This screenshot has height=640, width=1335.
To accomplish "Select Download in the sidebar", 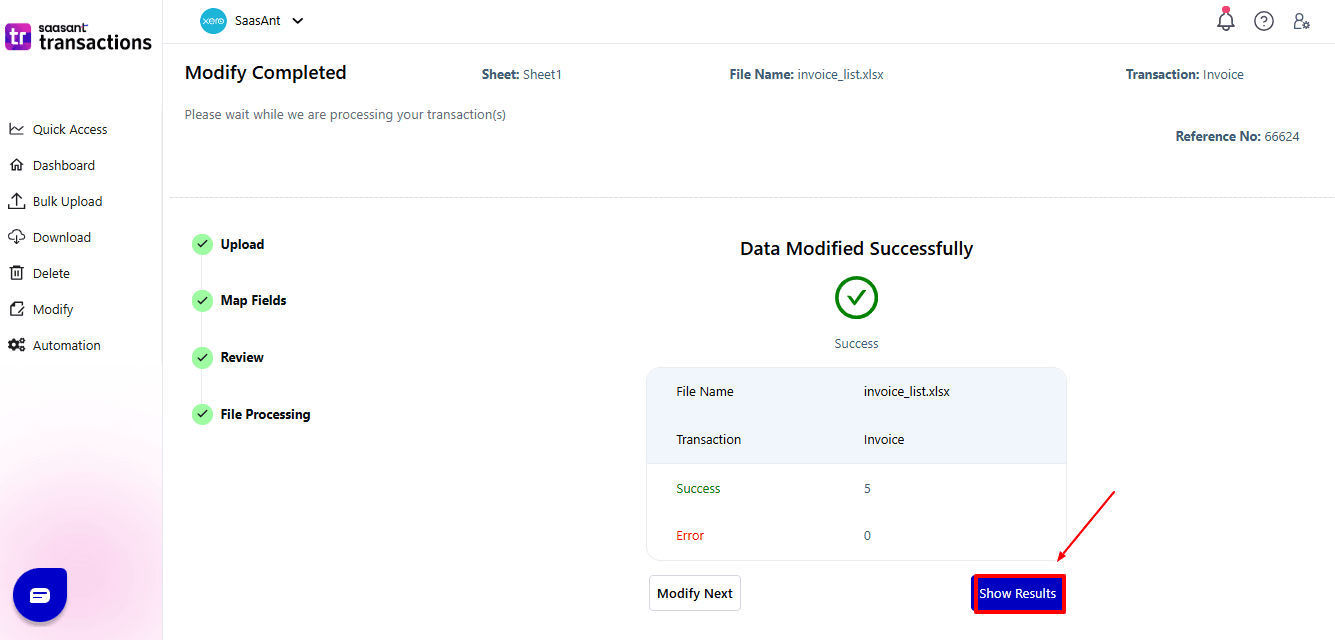I will point(61,237).
